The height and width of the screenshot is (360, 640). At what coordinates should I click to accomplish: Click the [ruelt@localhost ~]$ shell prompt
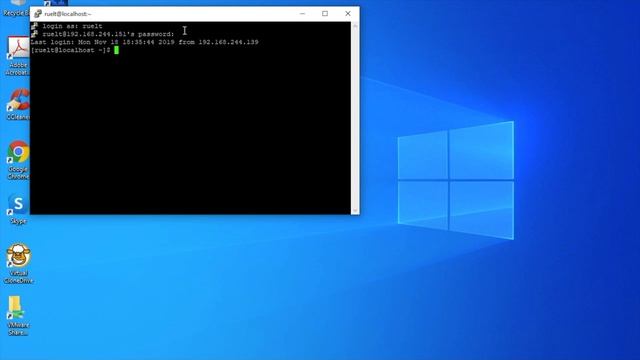point(71,50)
